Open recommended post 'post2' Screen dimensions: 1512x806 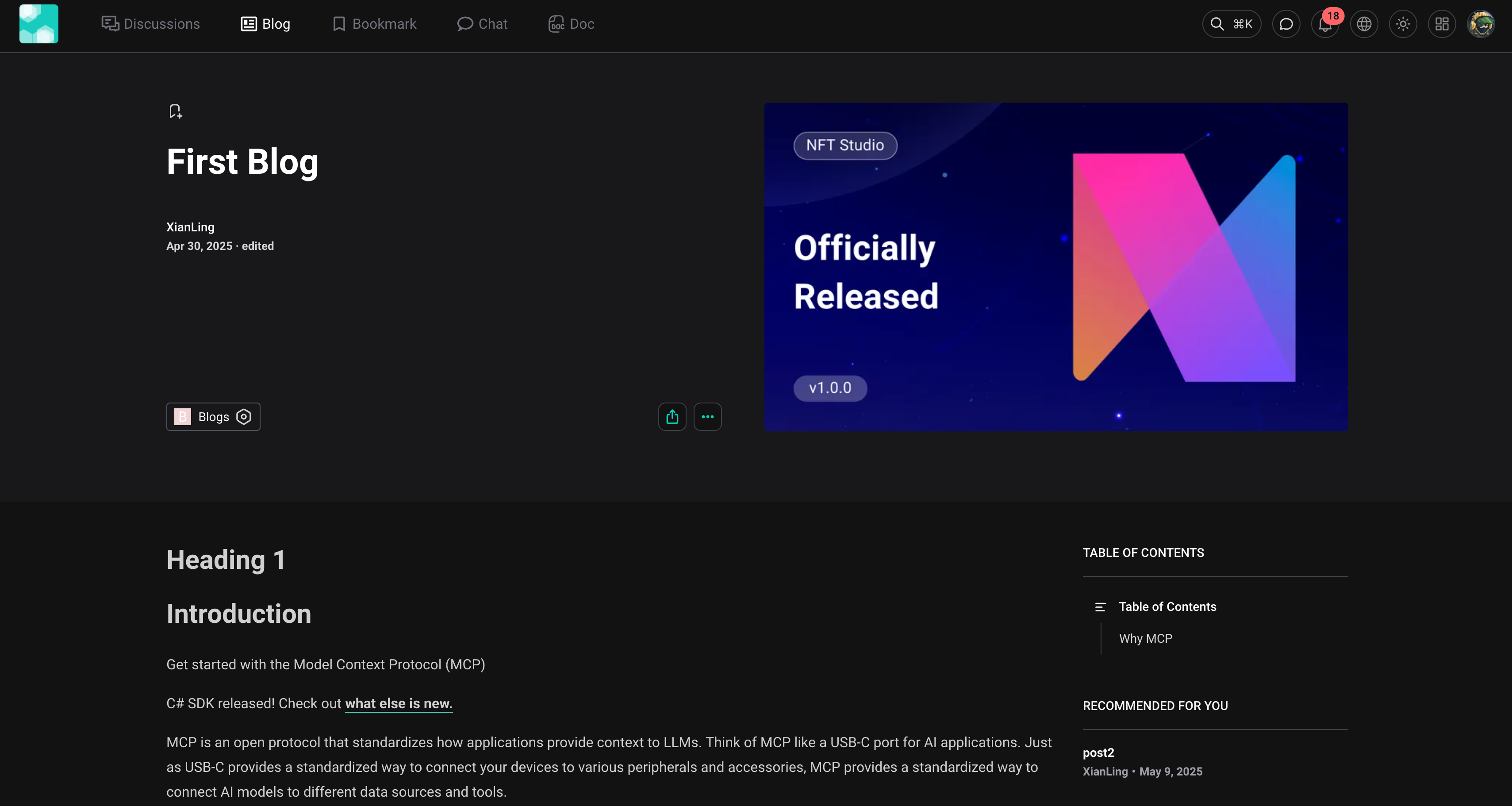(x=1098, y=752)
